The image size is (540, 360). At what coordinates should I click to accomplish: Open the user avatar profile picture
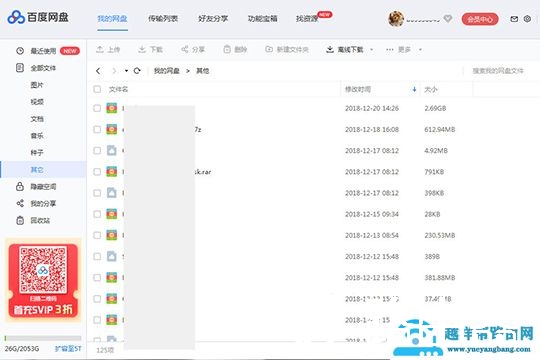pyautogui.click(x=396, y=19)
